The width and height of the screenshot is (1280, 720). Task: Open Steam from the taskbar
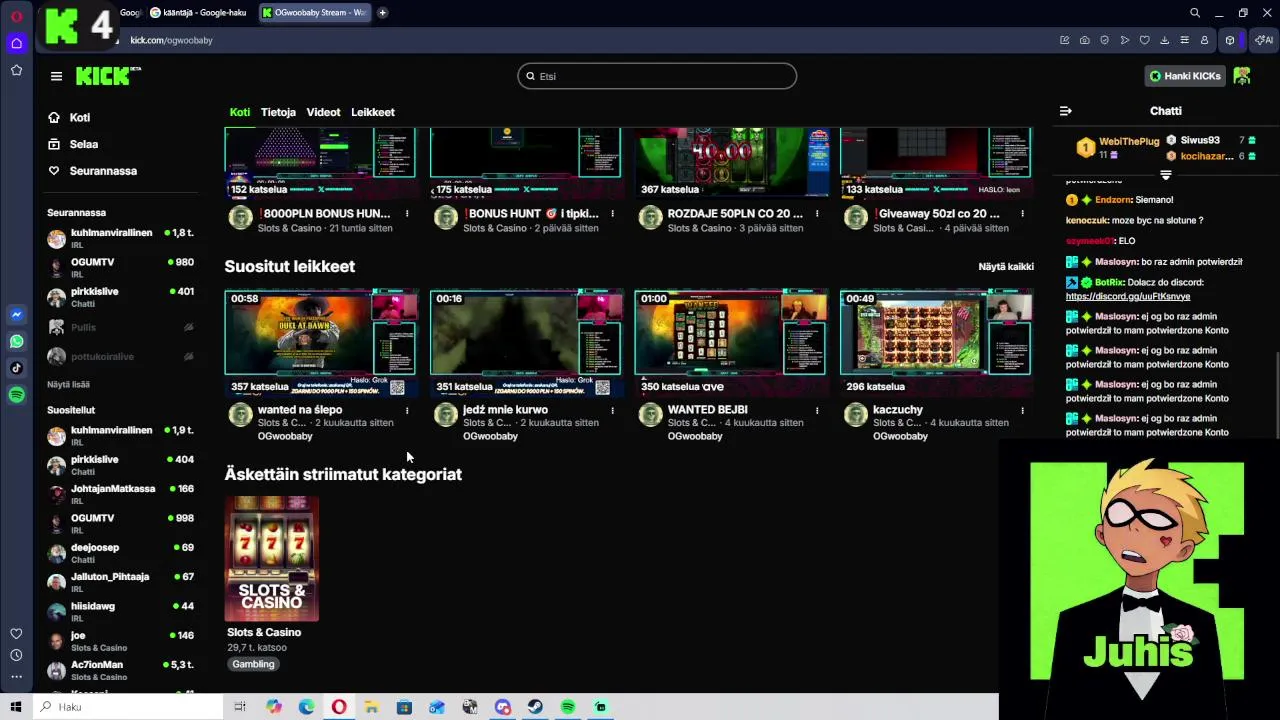535,707
